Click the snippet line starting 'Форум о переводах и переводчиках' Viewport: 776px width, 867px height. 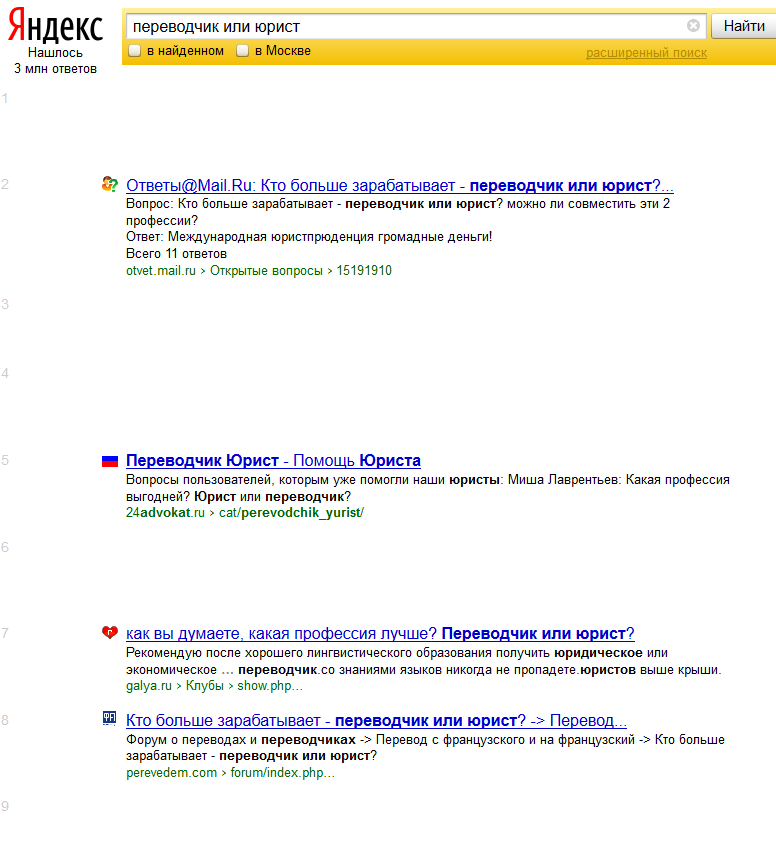click(x=425, y=740)
